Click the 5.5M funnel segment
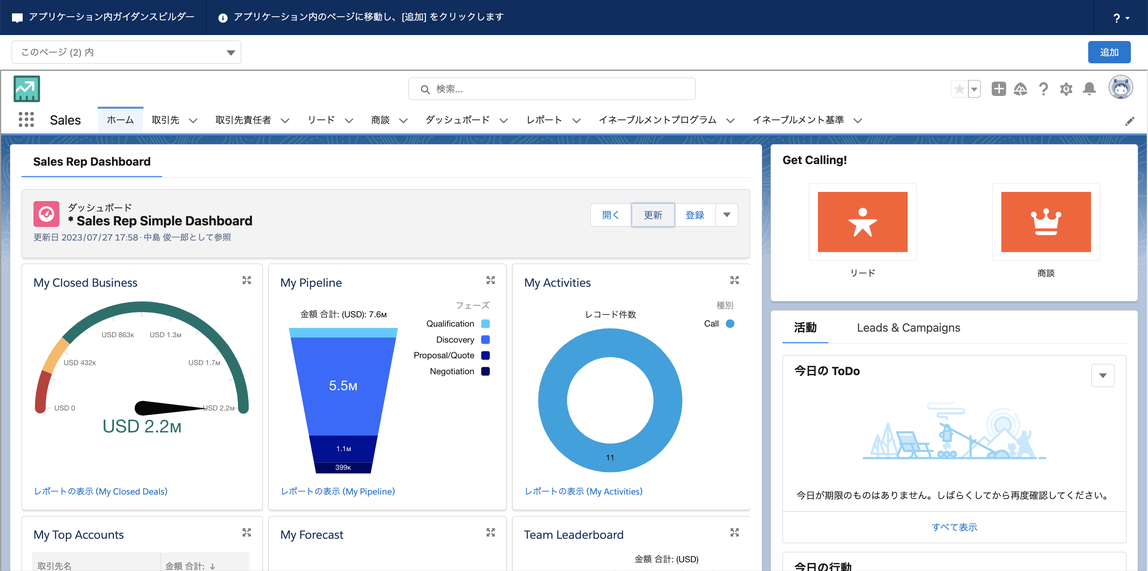 point(343,387)
